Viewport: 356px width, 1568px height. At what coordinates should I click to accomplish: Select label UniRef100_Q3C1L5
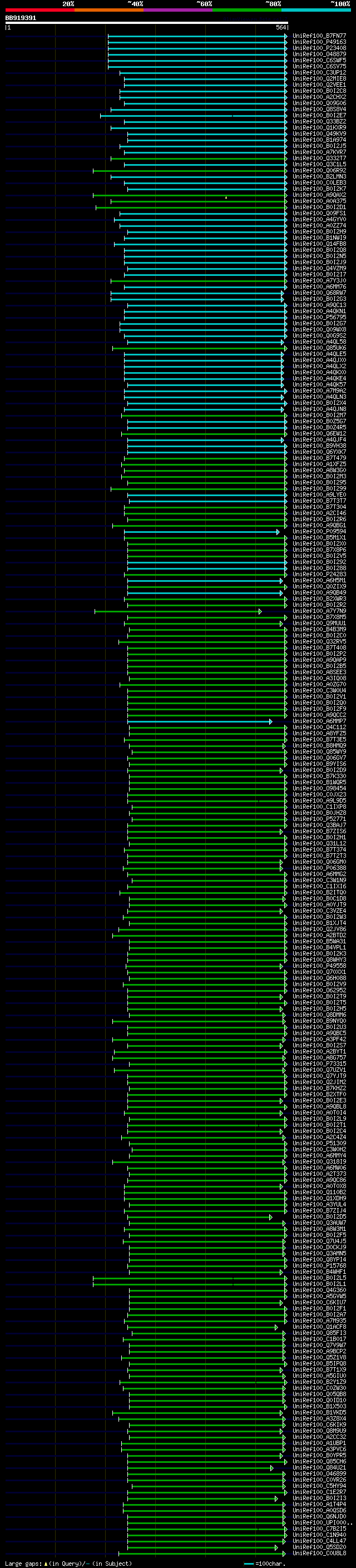(319, 164)
